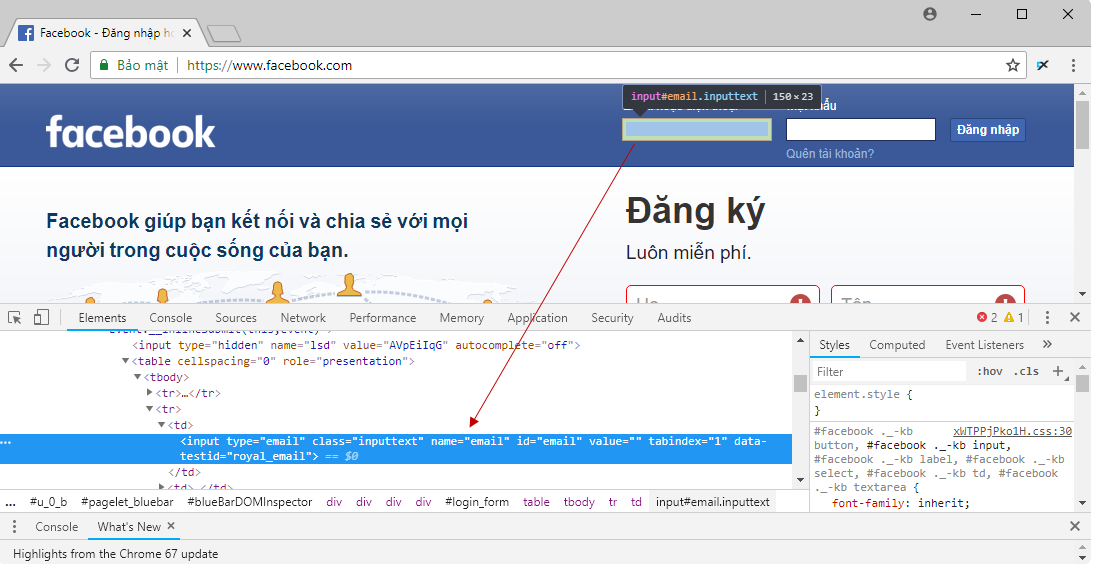Activate the inspect element picker icon

pos(15,318)
